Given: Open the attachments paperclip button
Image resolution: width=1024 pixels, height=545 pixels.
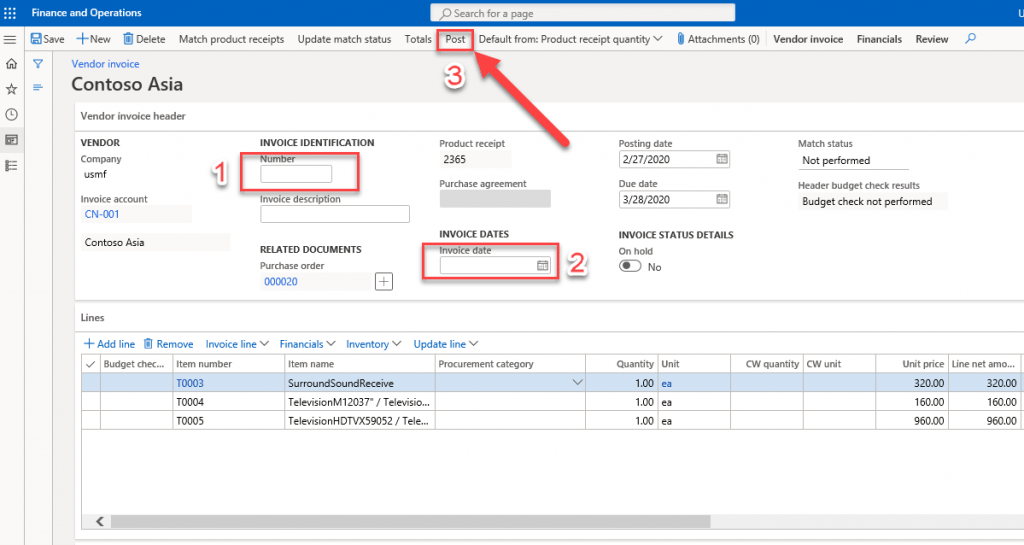Looking at the screenshot, I should click(x=718, y=39).
